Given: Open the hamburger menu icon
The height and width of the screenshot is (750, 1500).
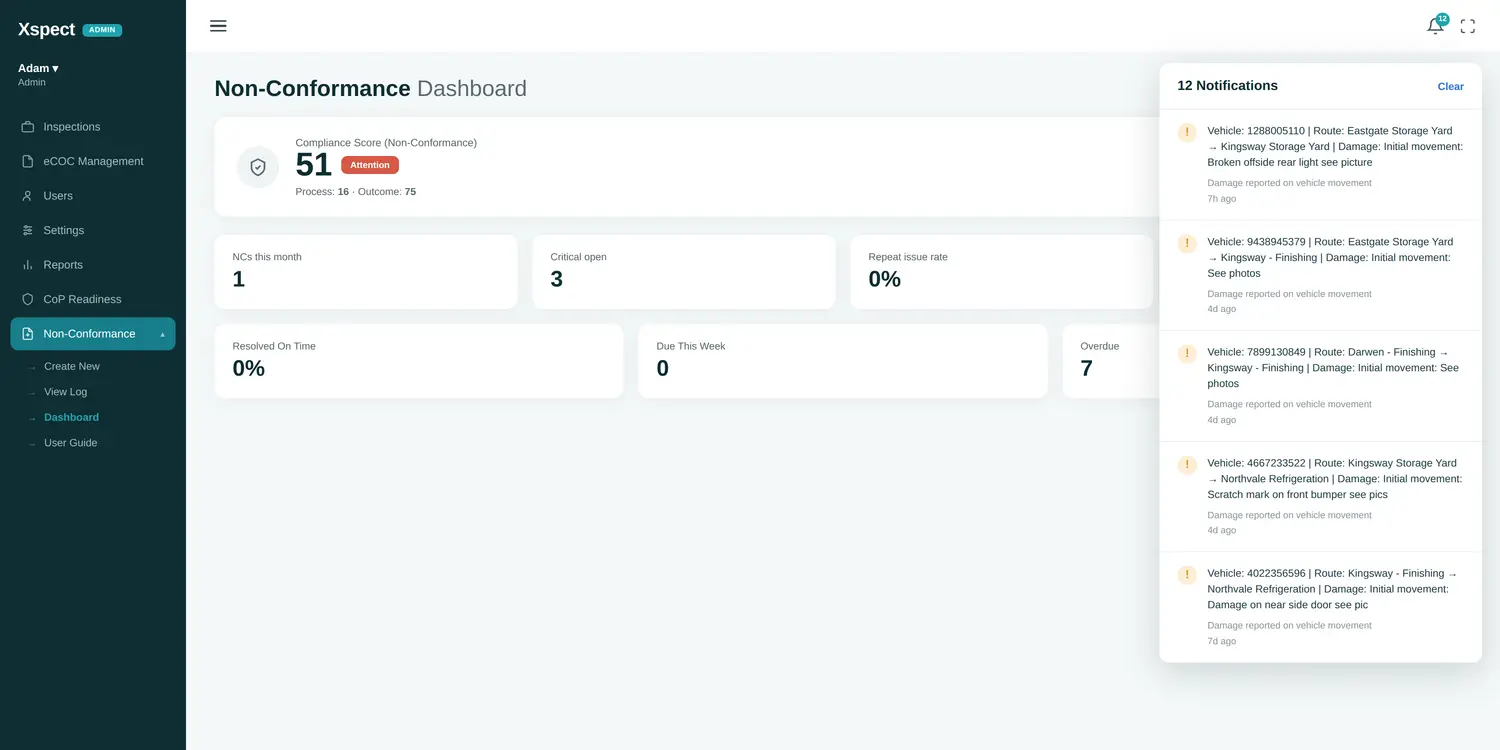Looking at the screenshot, I should pyautogui.click(x=218, y=26).
